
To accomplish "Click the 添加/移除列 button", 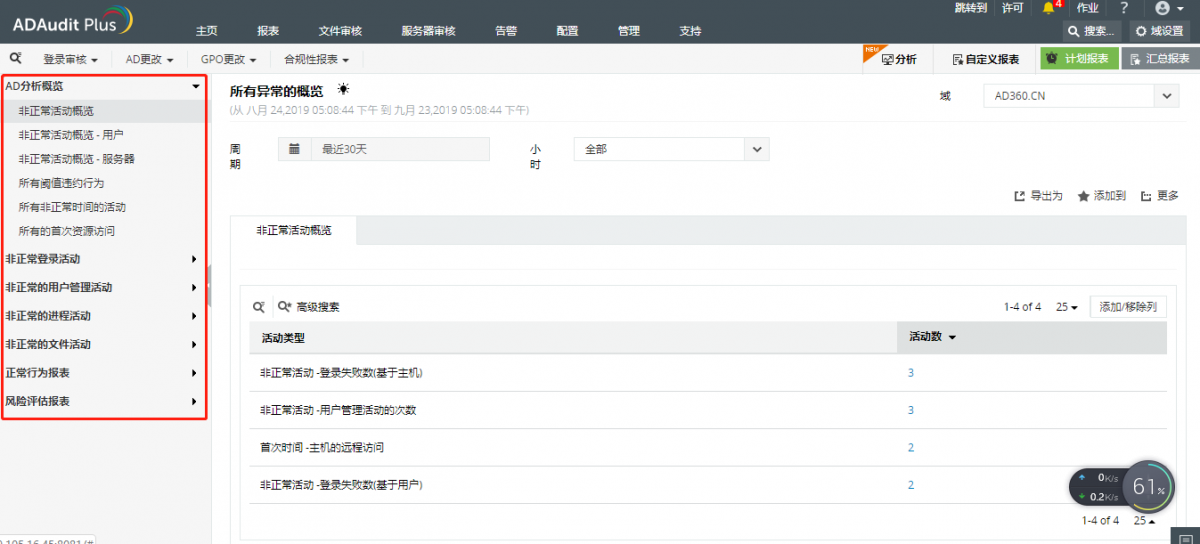I will coord(1128,307).
